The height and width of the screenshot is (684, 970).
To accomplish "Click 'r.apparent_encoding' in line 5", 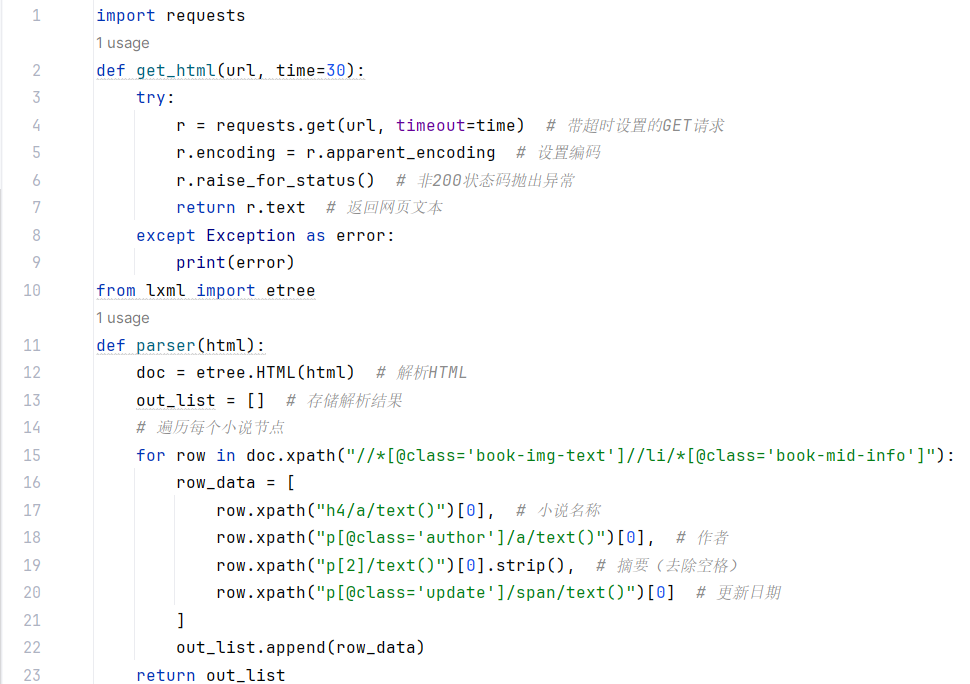I will (400, 153).
